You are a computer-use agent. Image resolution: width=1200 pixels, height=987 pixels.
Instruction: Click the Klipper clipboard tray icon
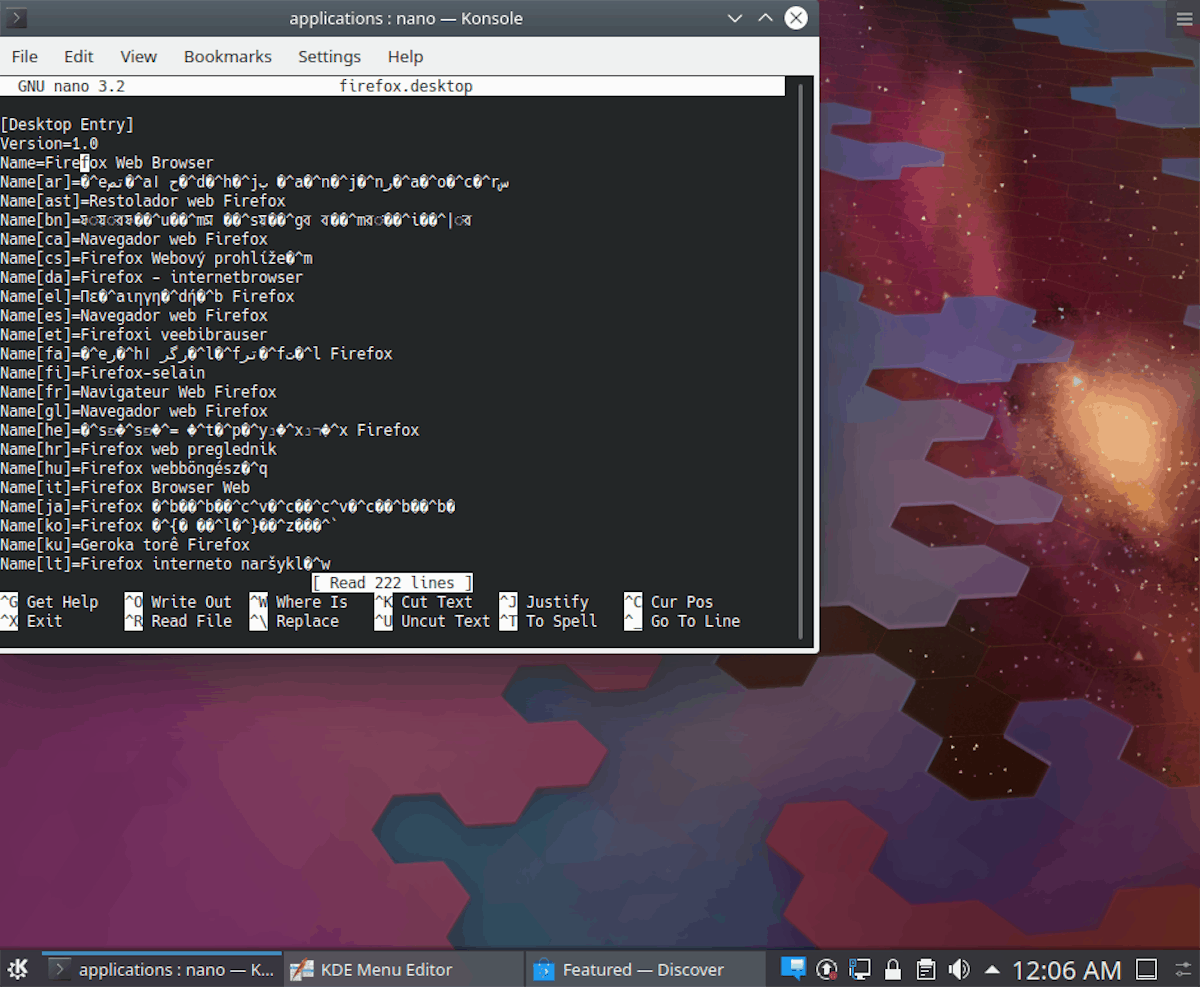point(925,968)
